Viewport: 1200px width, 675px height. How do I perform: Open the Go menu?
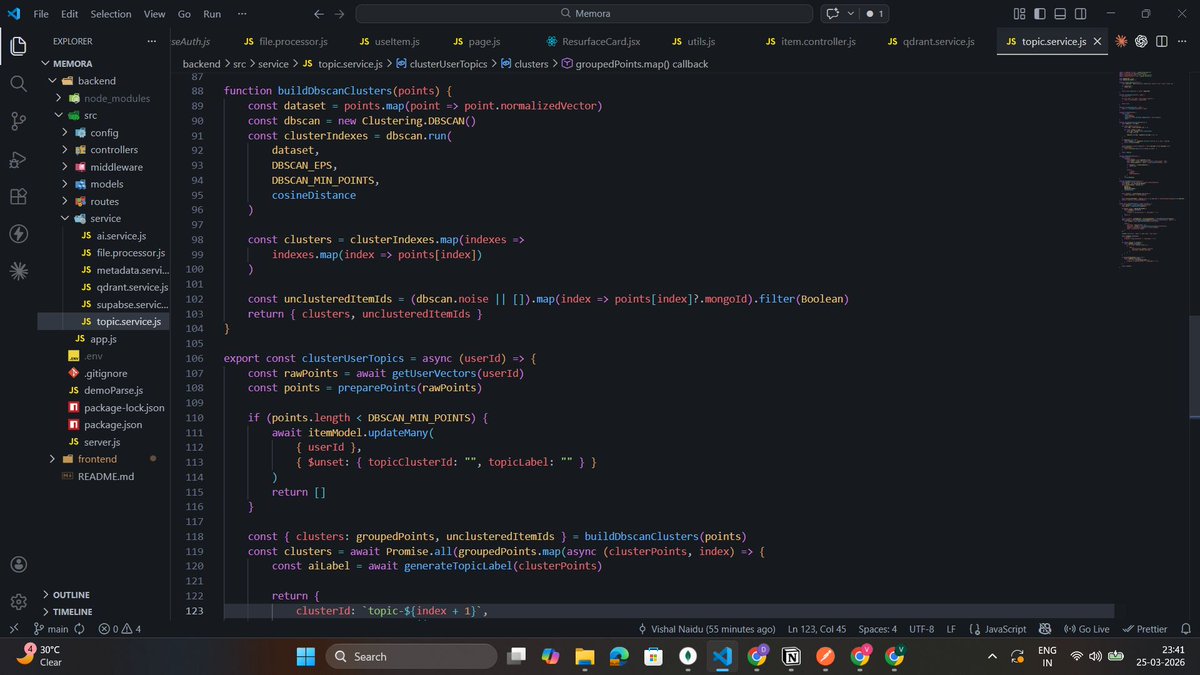[x=184, y=14]
